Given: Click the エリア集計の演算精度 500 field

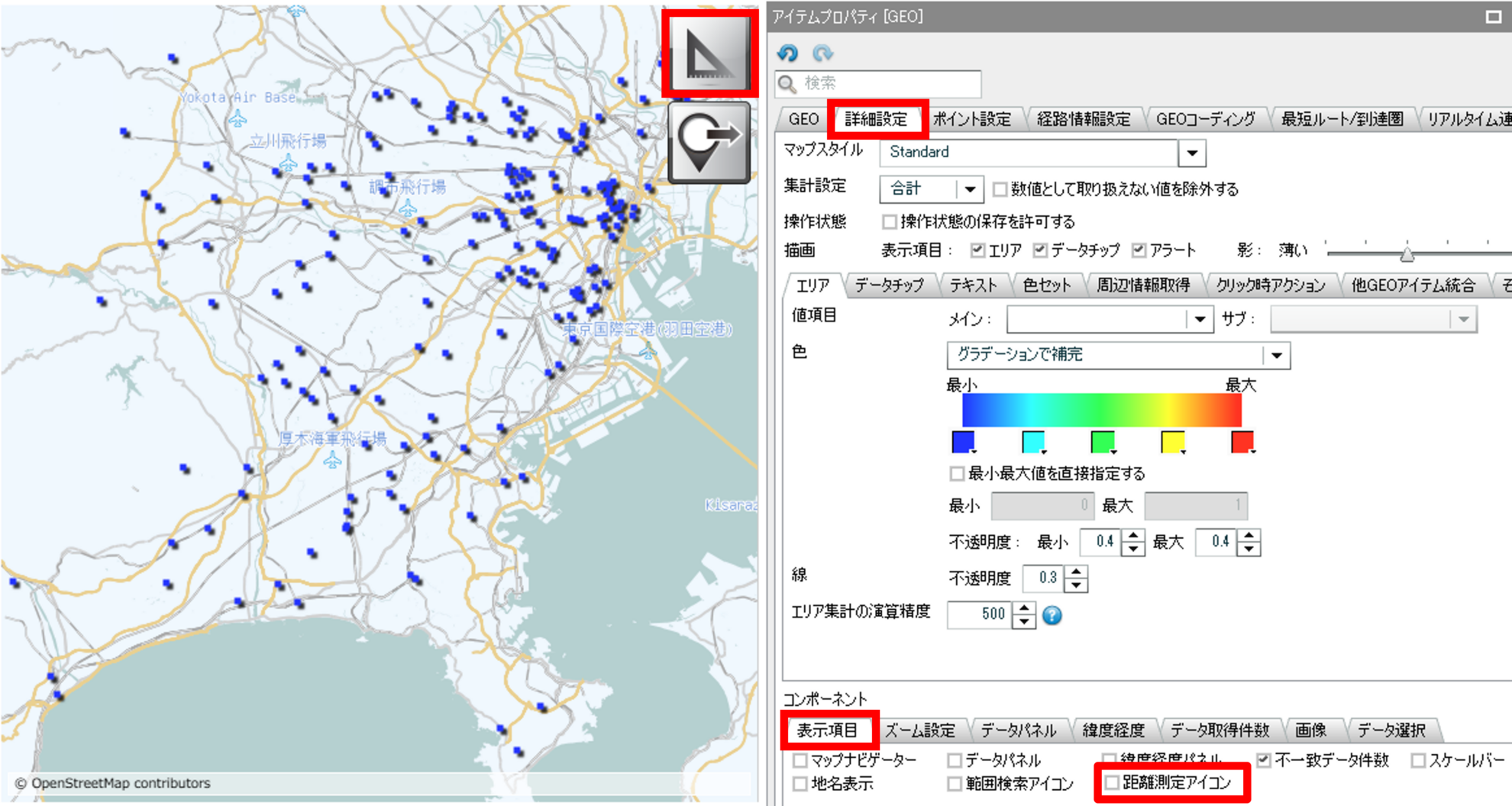Looking at the screenshot, I should tap(981, 614).
